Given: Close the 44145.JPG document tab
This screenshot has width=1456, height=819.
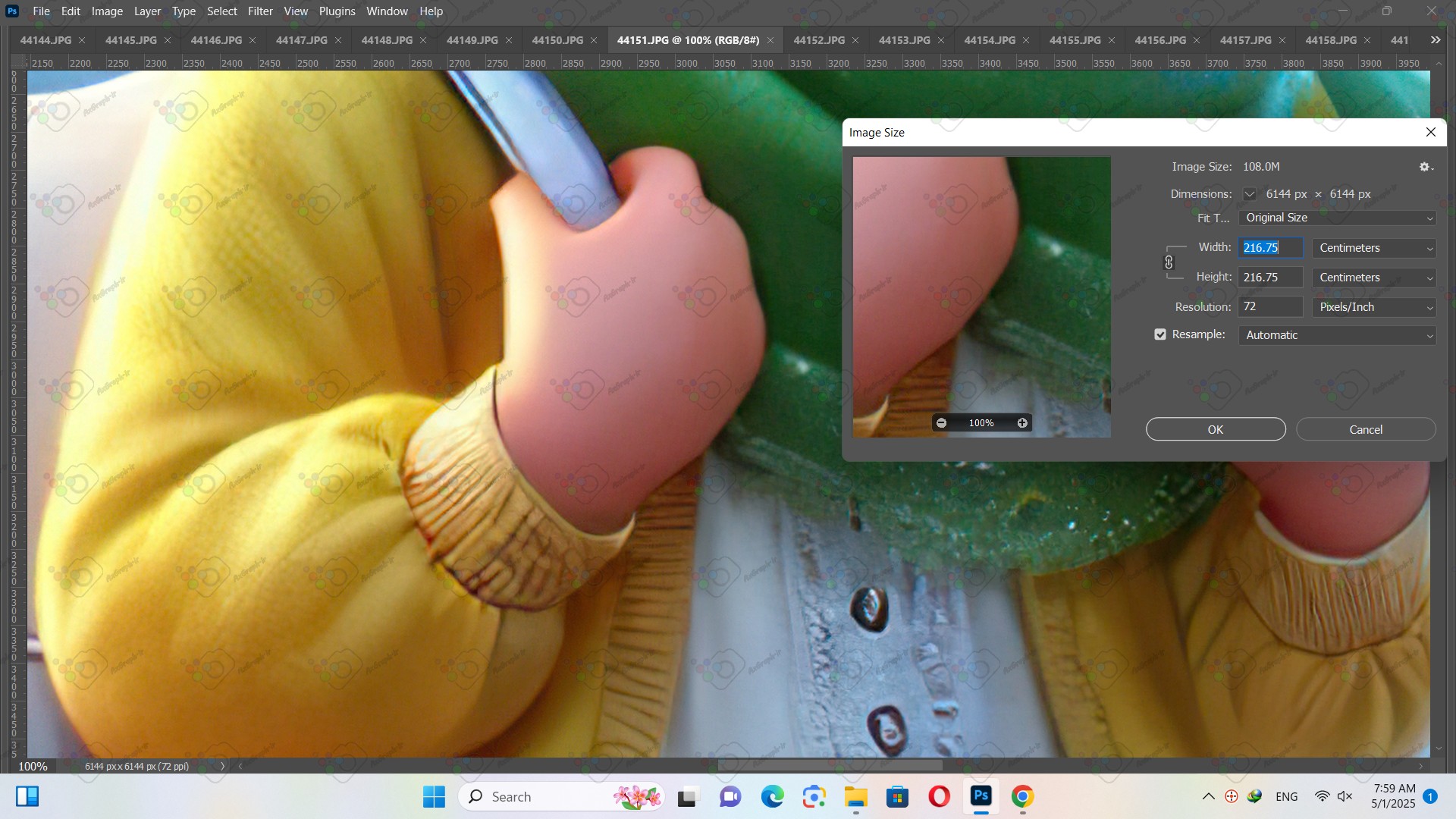Looking at the screenshot, I should [x=168, y=40].
